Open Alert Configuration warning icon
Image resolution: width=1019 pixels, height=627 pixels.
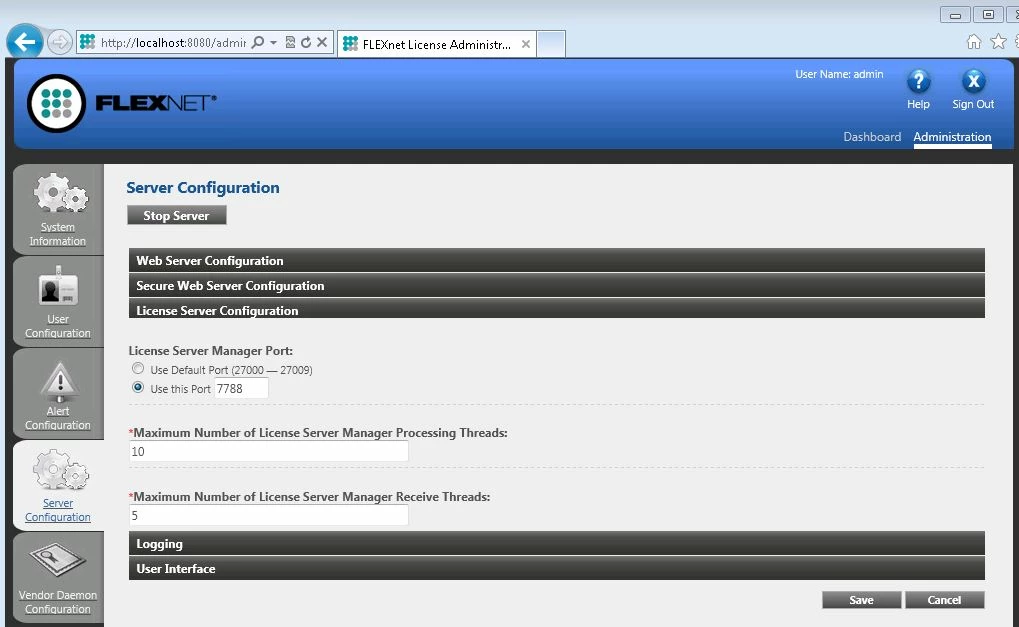coord(60,380)
